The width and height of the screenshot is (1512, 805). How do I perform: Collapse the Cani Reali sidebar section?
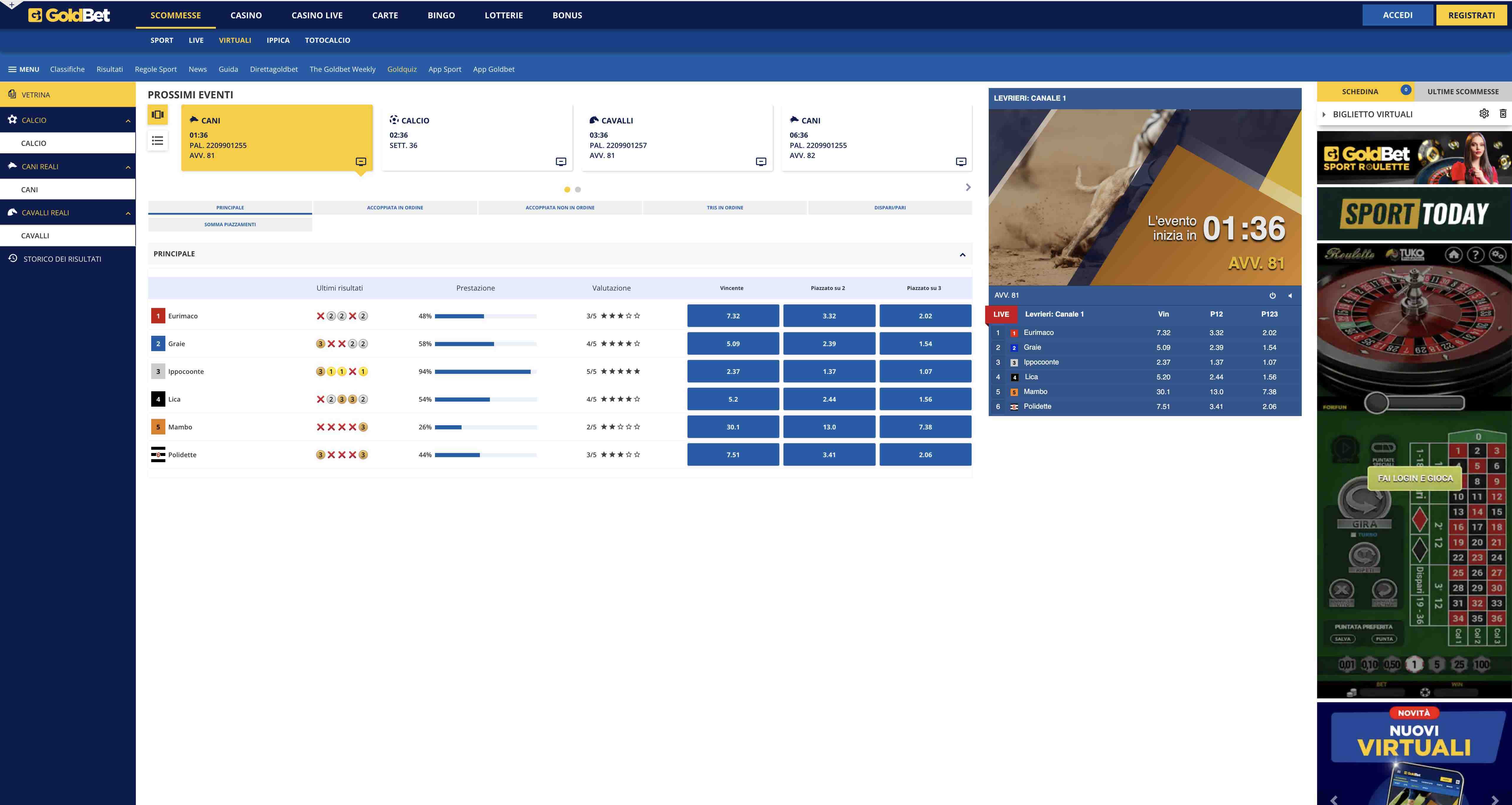coord(128,167)
